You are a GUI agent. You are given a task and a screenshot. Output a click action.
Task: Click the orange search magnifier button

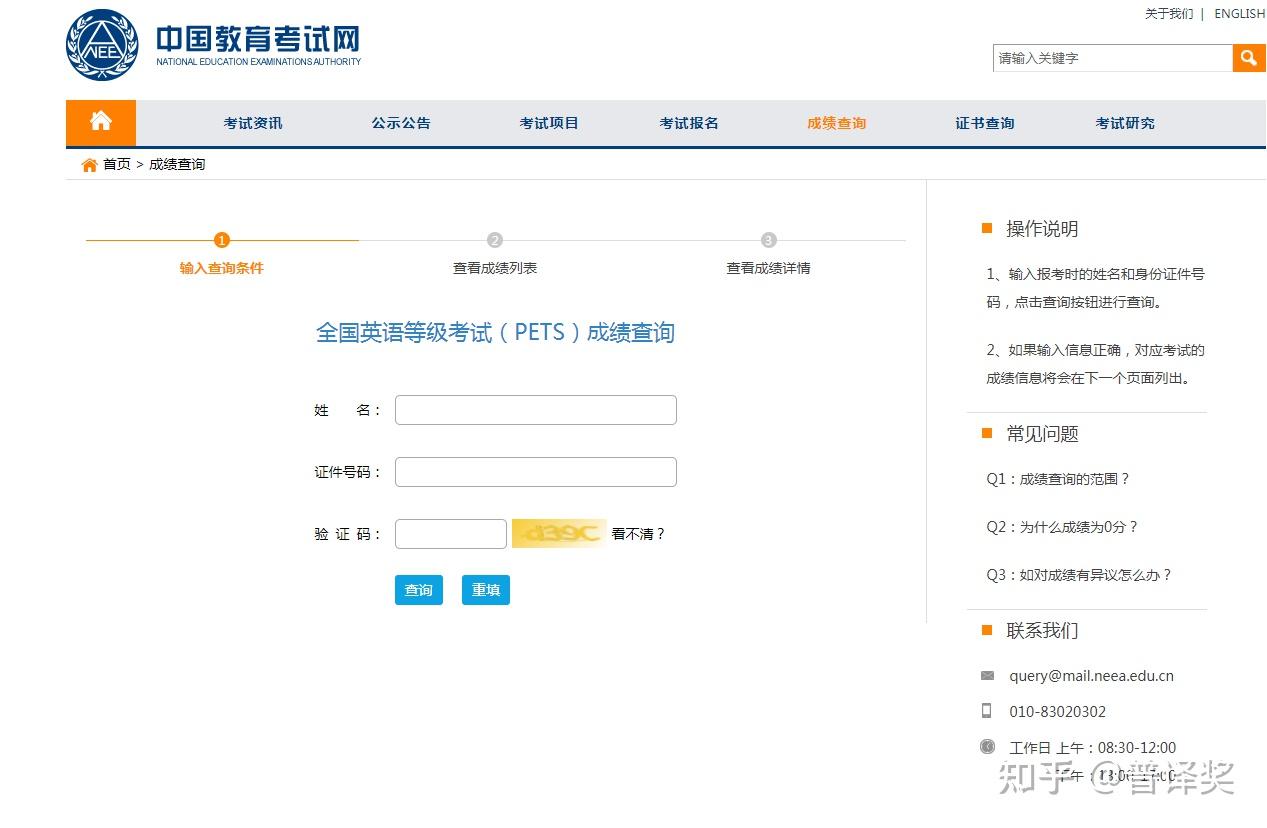click(x=1248, y=58)
